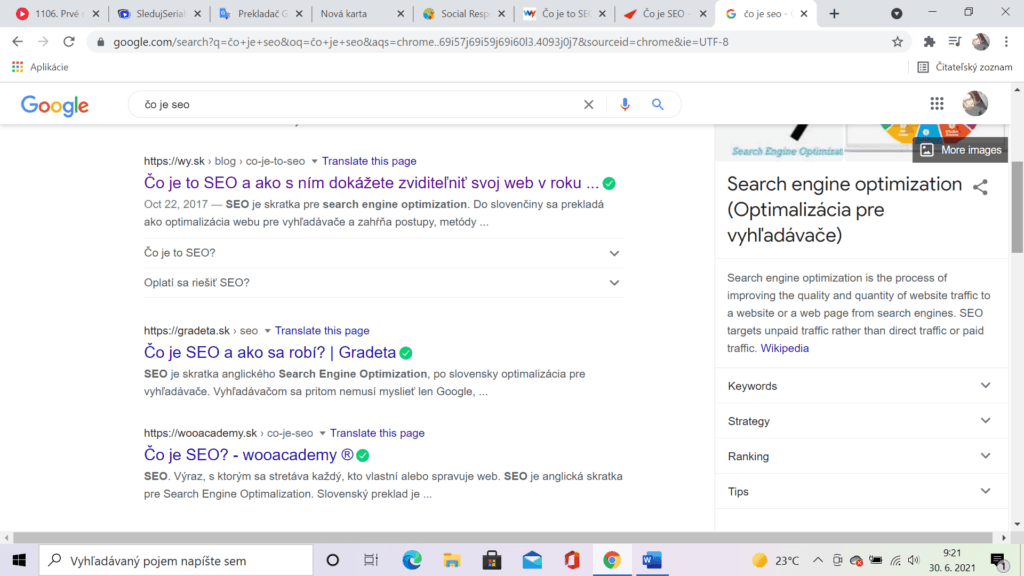Screen dimensions: 1024x576
Task: Go to Google homepage via logo
Action: pyautogui.click(x=55, y=105)
